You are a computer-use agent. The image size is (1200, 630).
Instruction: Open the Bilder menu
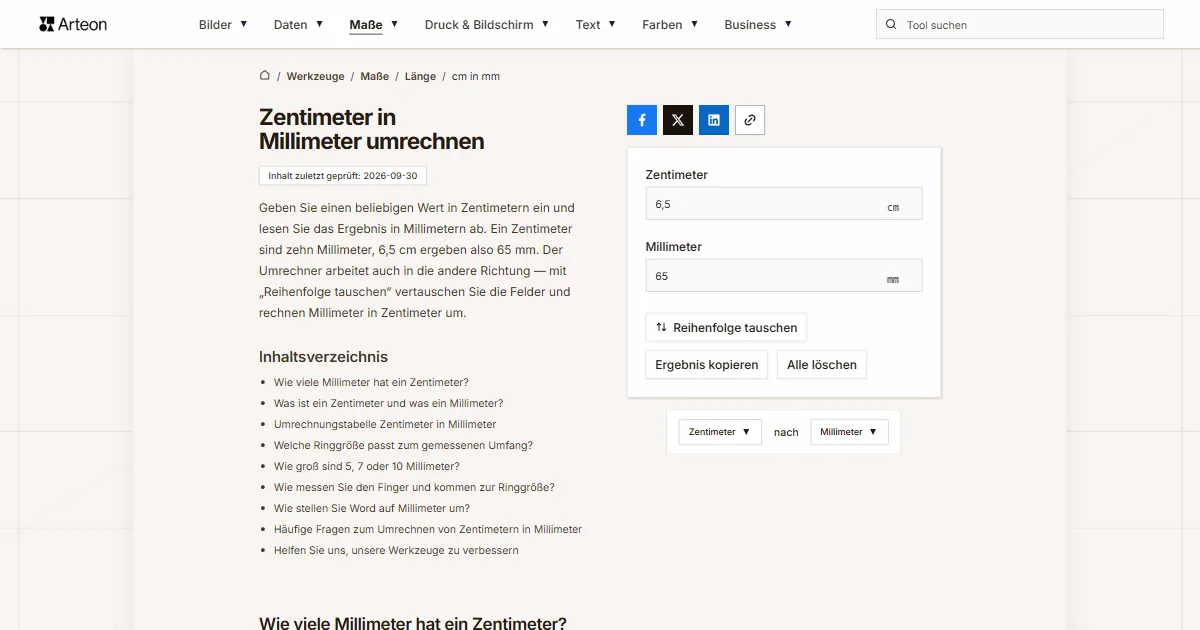coord(223,25)
